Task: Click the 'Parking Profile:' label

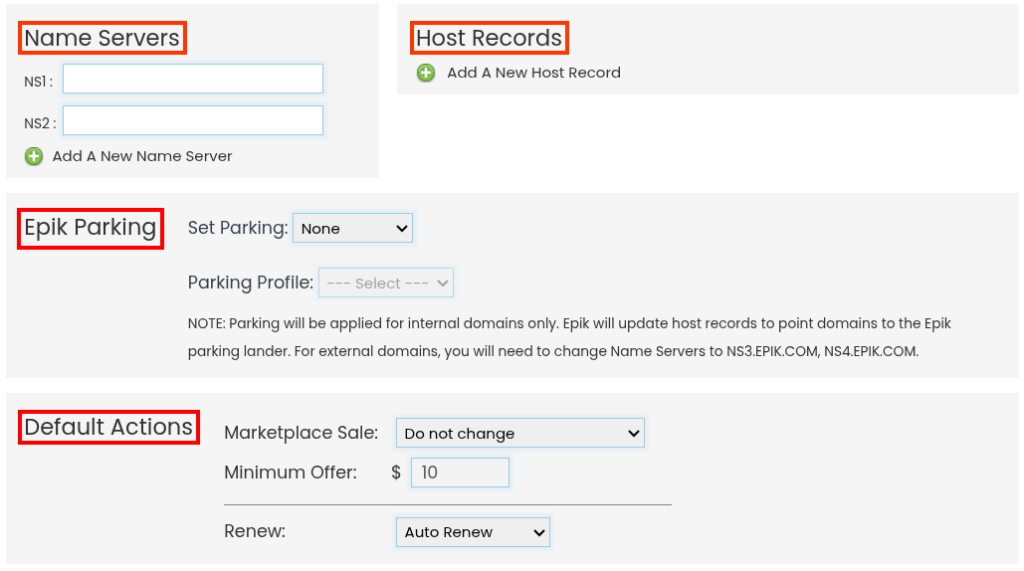Action: coord(251,283)
